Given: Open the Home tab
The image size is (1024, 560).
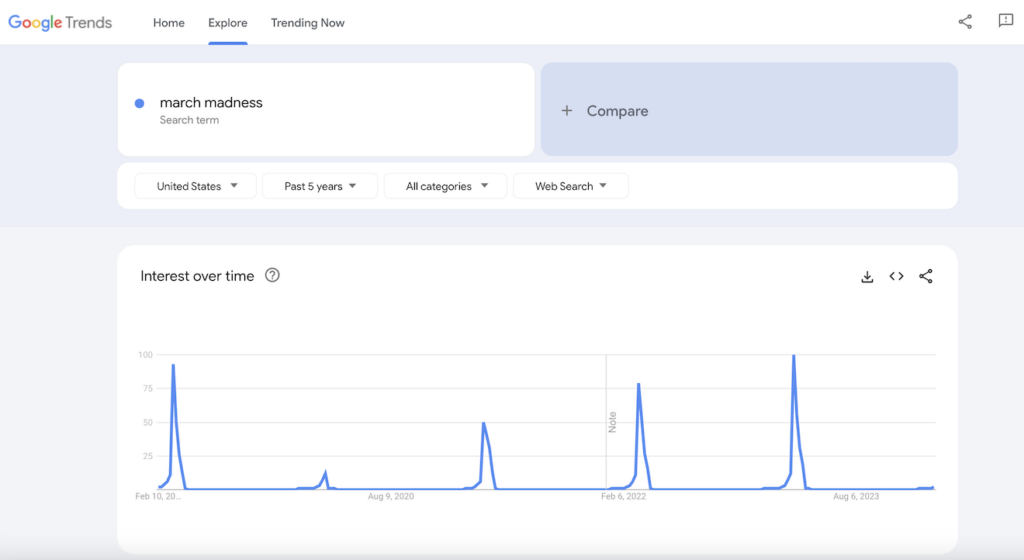Looking at the screenshot, I should [x=168, y=23].
